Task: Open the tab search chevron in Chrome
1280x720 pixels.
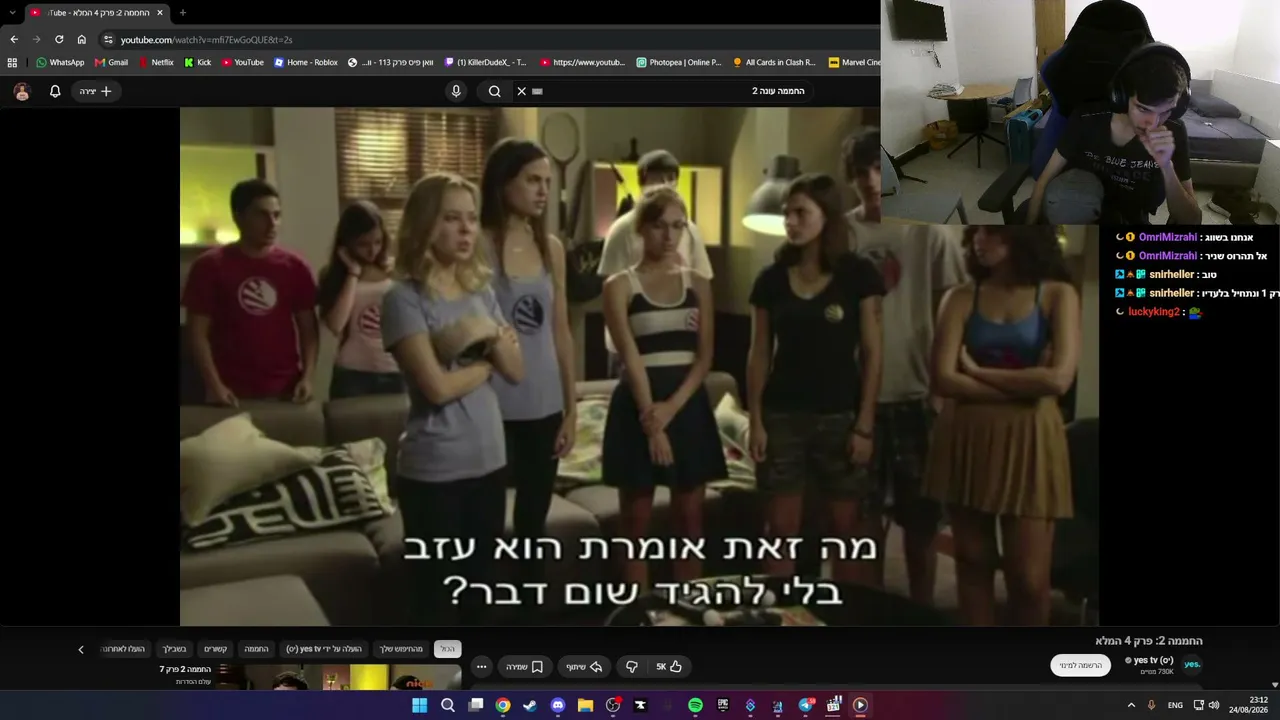Action: pos(12,13)
